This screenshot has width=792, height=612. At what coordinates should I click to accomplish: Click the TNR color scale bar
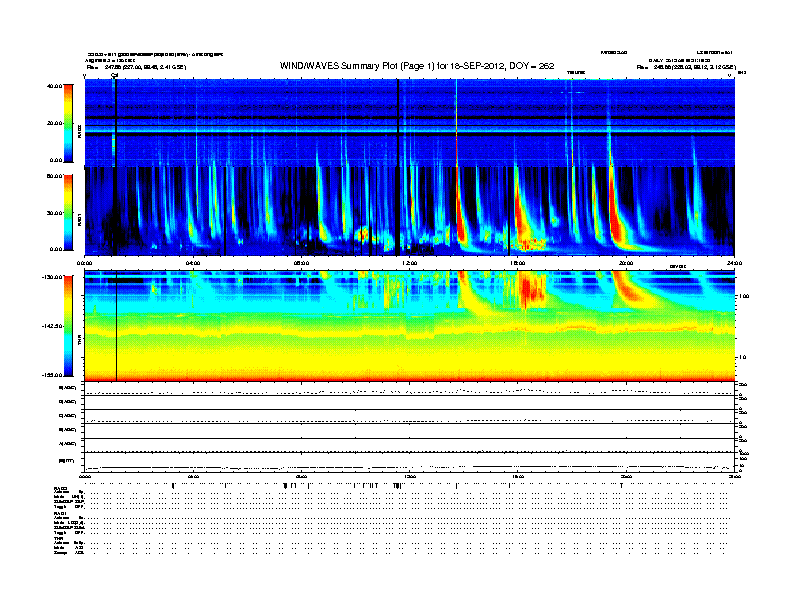pos(68,326)
